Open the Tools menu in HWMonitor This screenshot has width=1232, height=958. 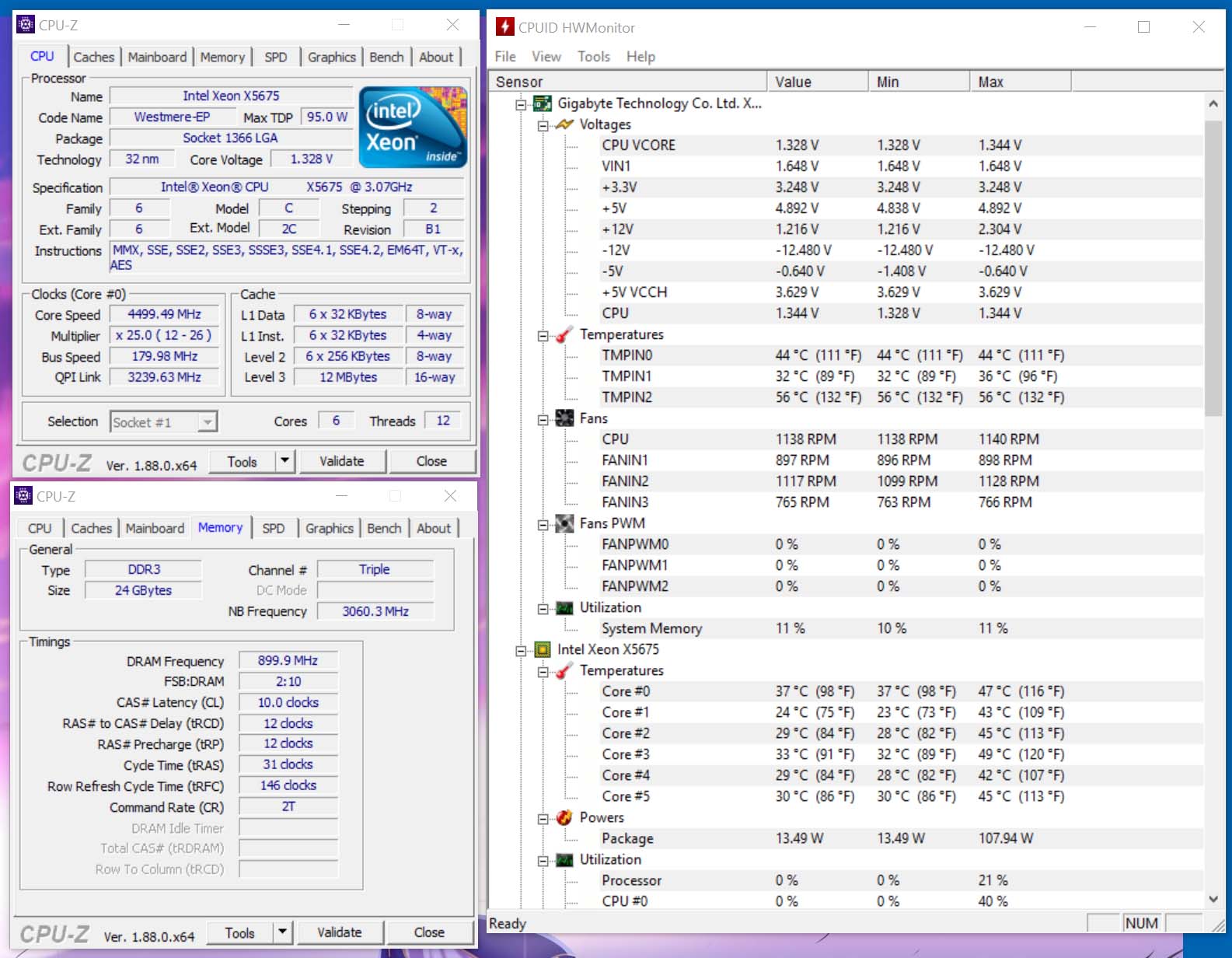tap(594, 57)
